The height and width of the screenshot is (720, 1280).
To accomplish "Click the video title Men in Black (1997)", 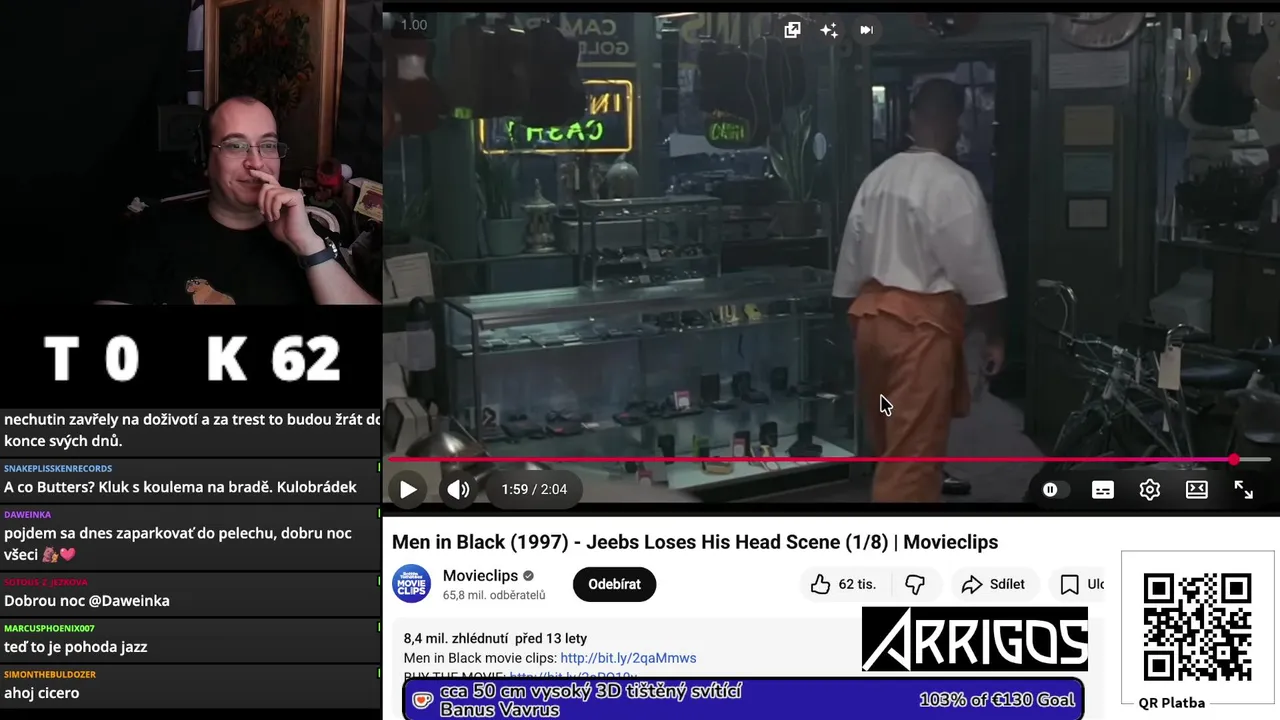I will (x=695, y=542).
